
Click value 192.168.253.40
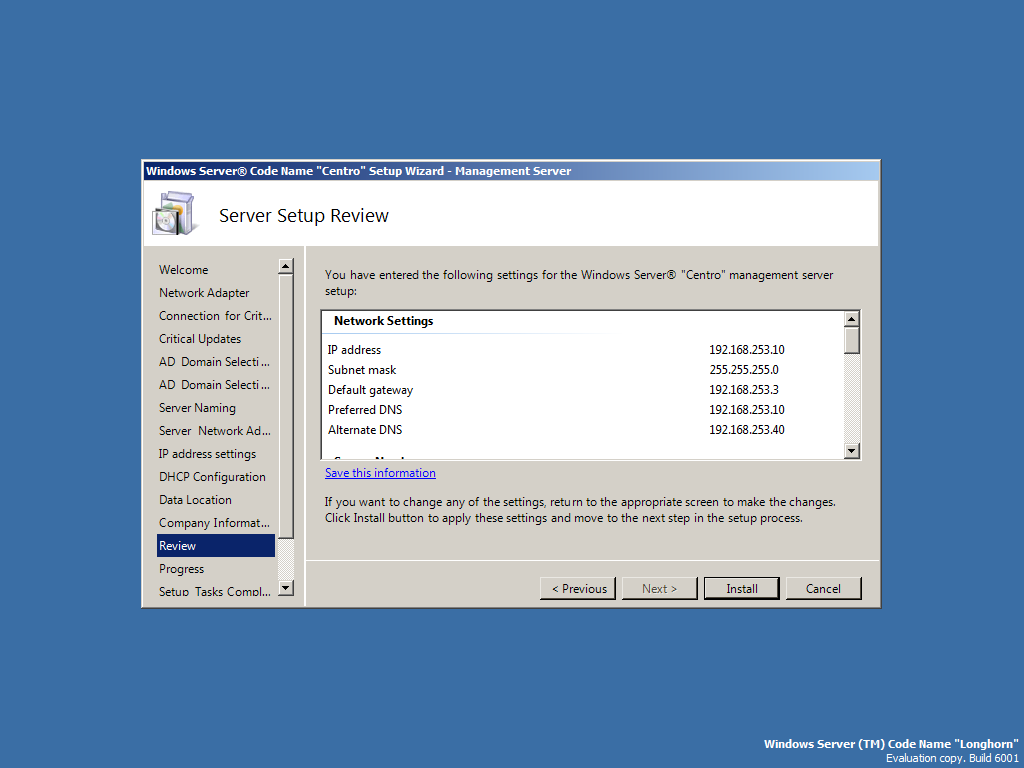[x=746, y=430]
